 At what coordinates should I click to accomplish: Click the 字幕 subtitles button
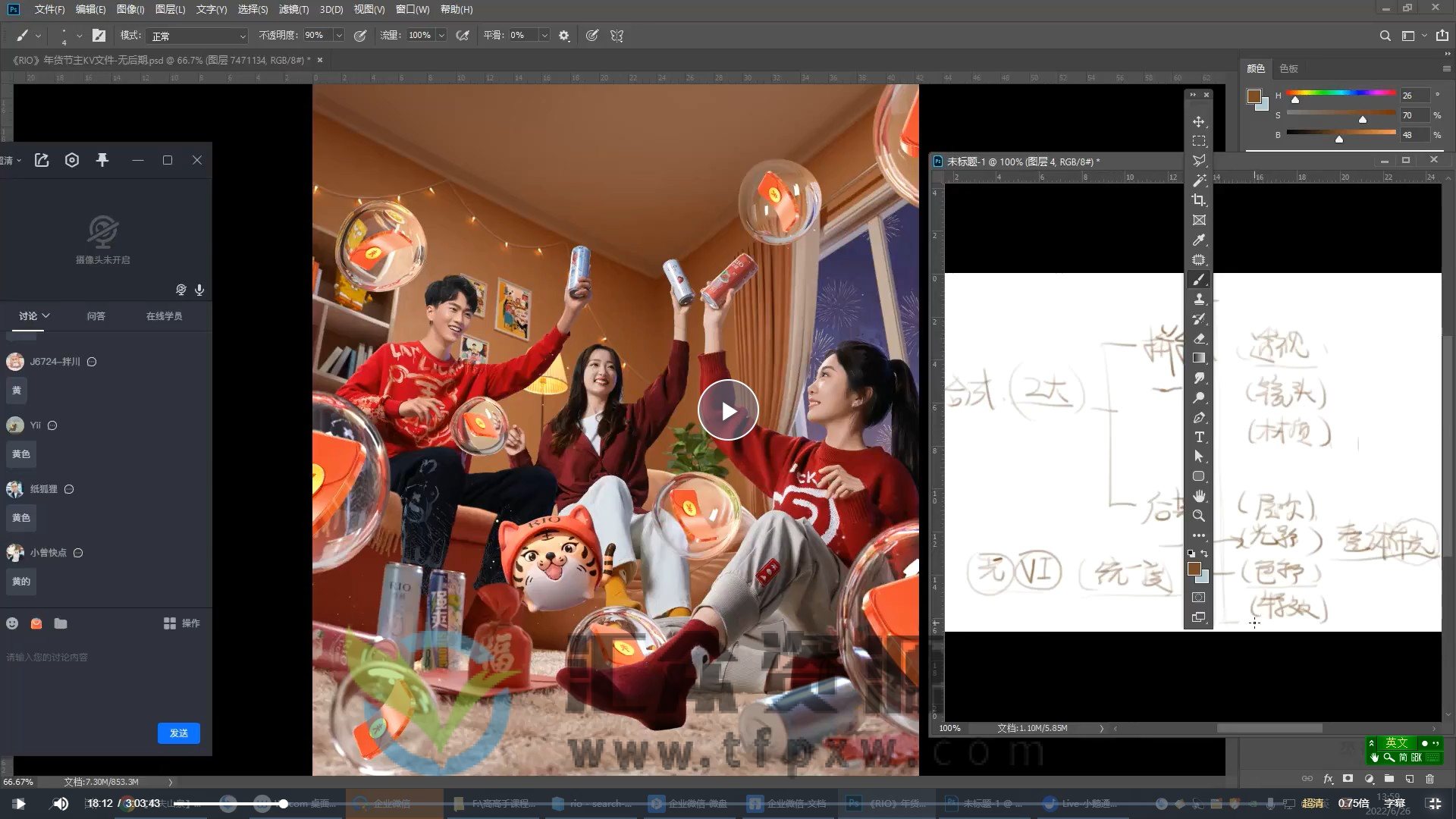(1395, 803)
